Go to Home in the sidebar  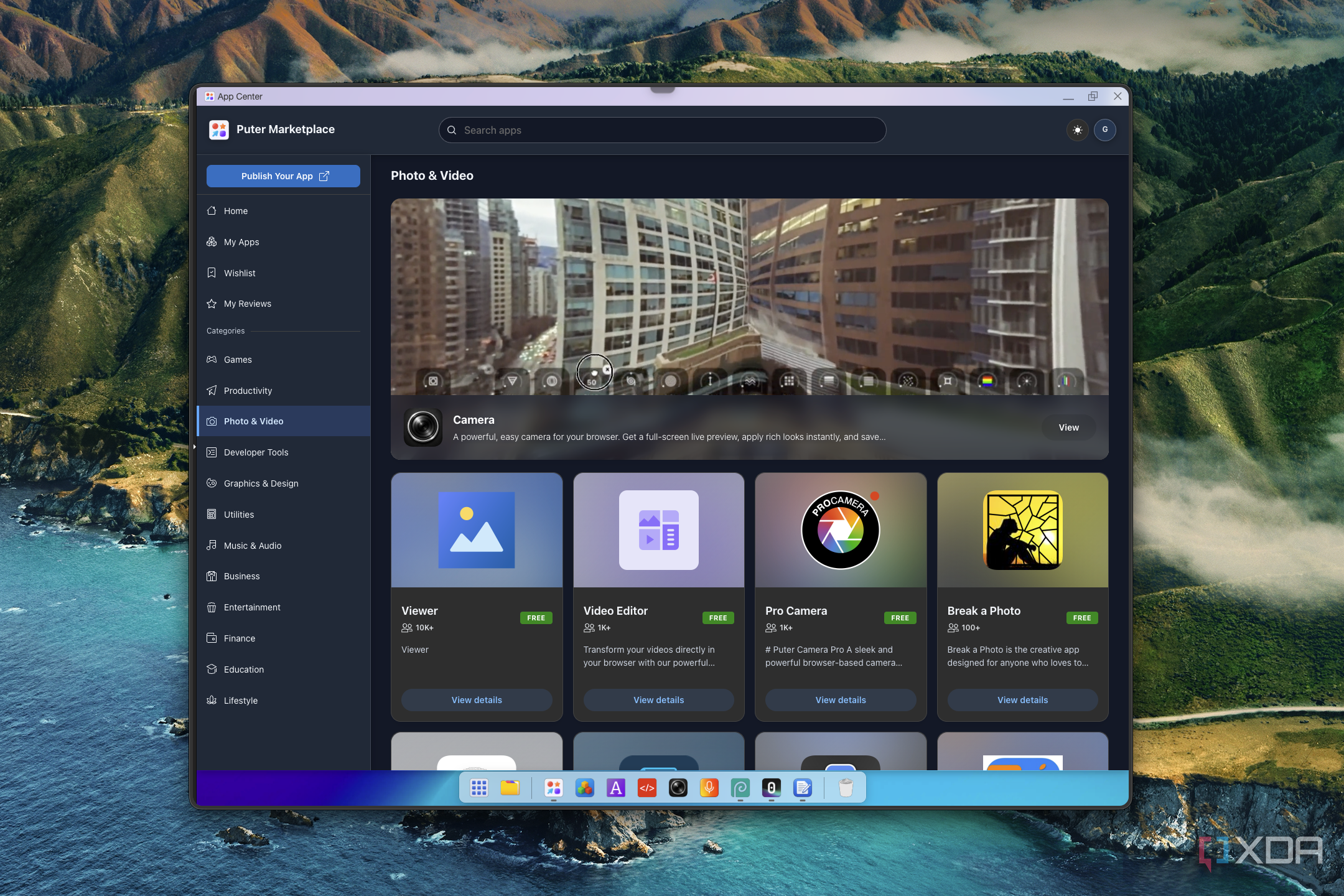pyautogui.click(x=283, y=211)
